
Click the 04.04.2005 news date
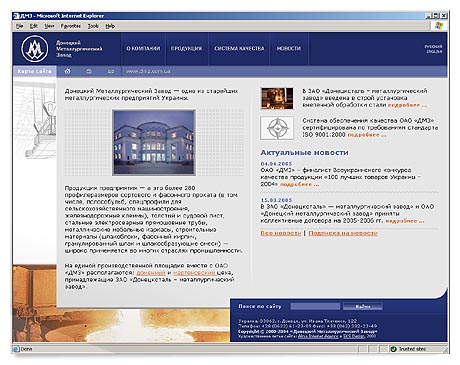(276, 164)
